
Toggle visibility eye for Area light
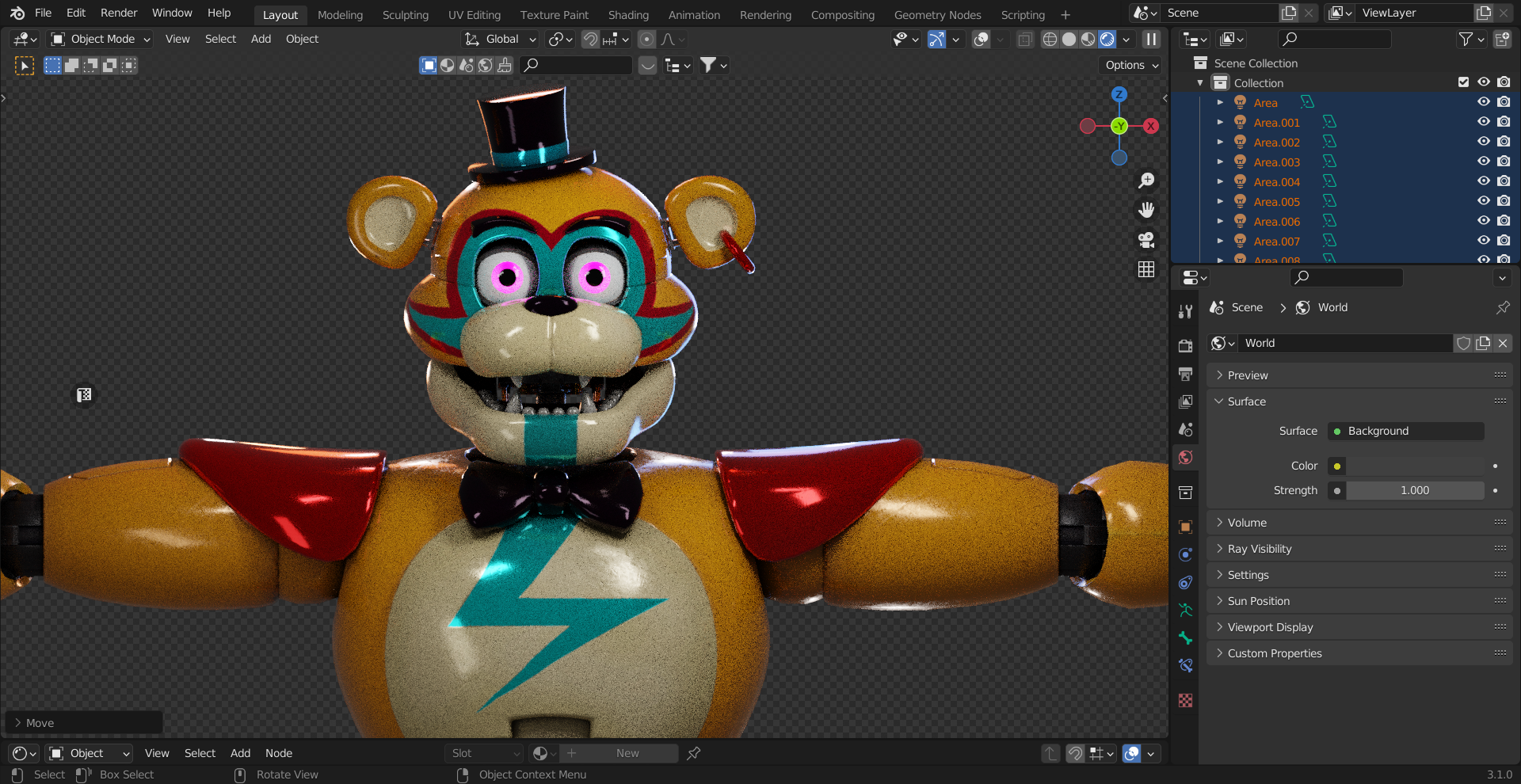(x=1484, y=102)
